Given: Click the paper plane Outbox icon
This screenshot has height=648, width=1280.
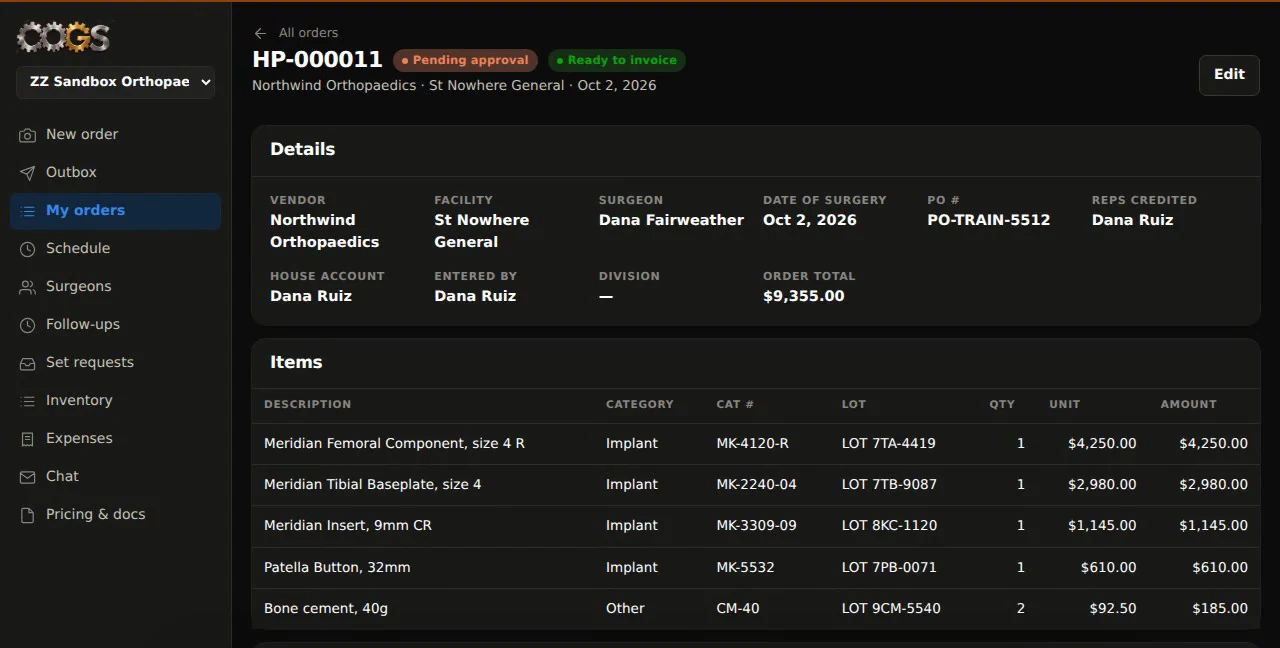Looking at the screenshot, I should pyautogui.click(x=27, y=173).
